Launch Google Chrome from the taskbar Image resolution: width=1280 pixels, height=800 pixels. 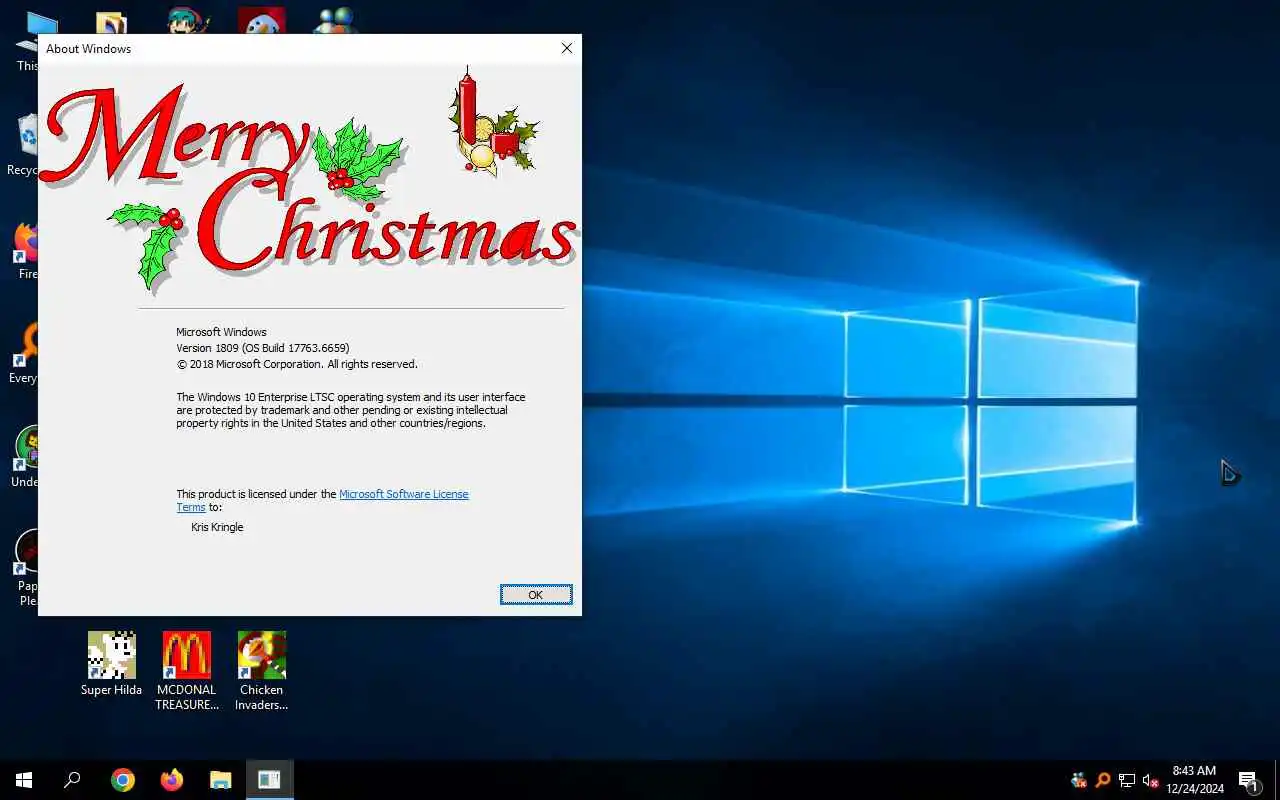tap(123, 780)
